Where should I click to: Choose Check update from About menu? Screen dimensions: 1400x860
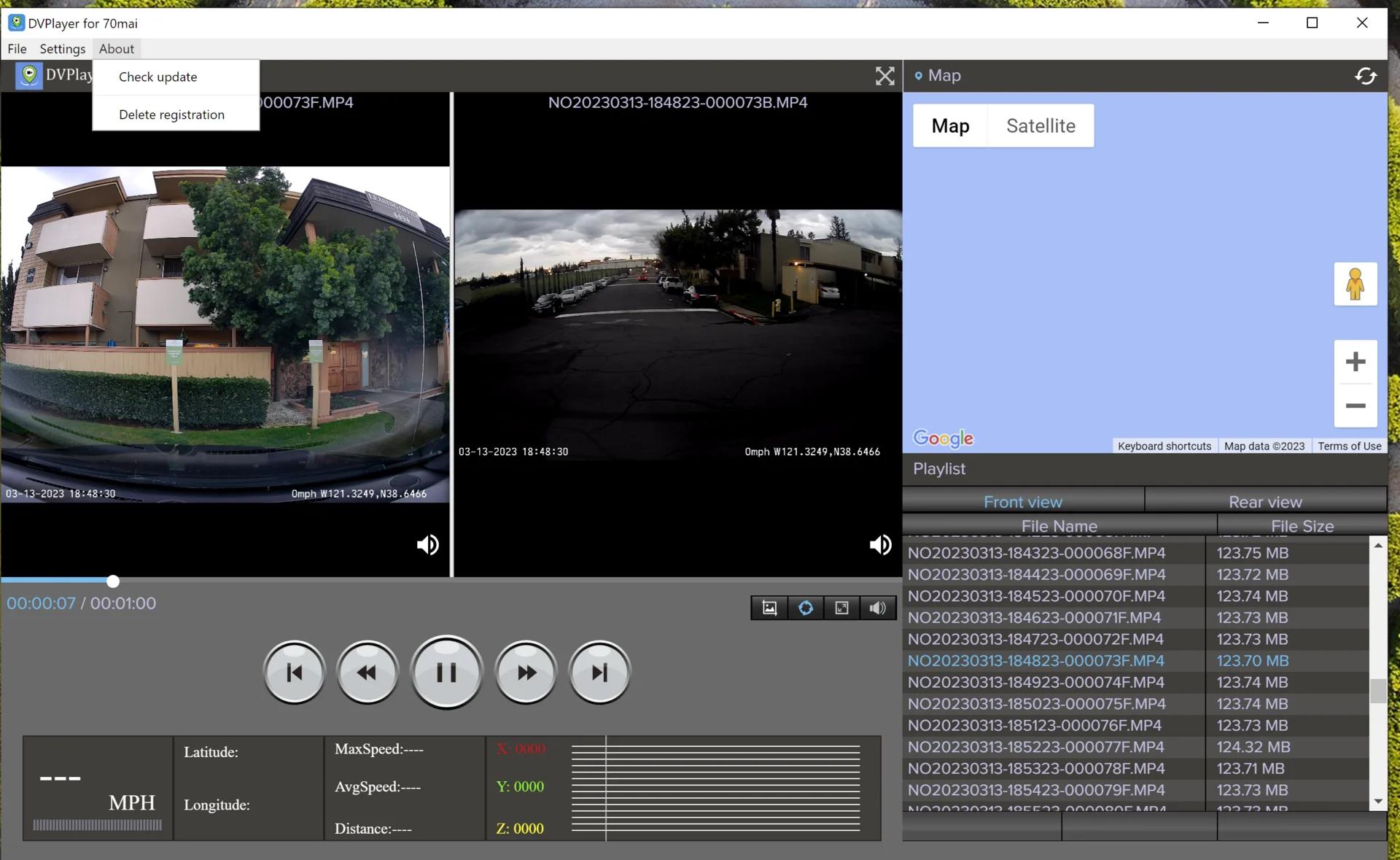coord(176,77)
